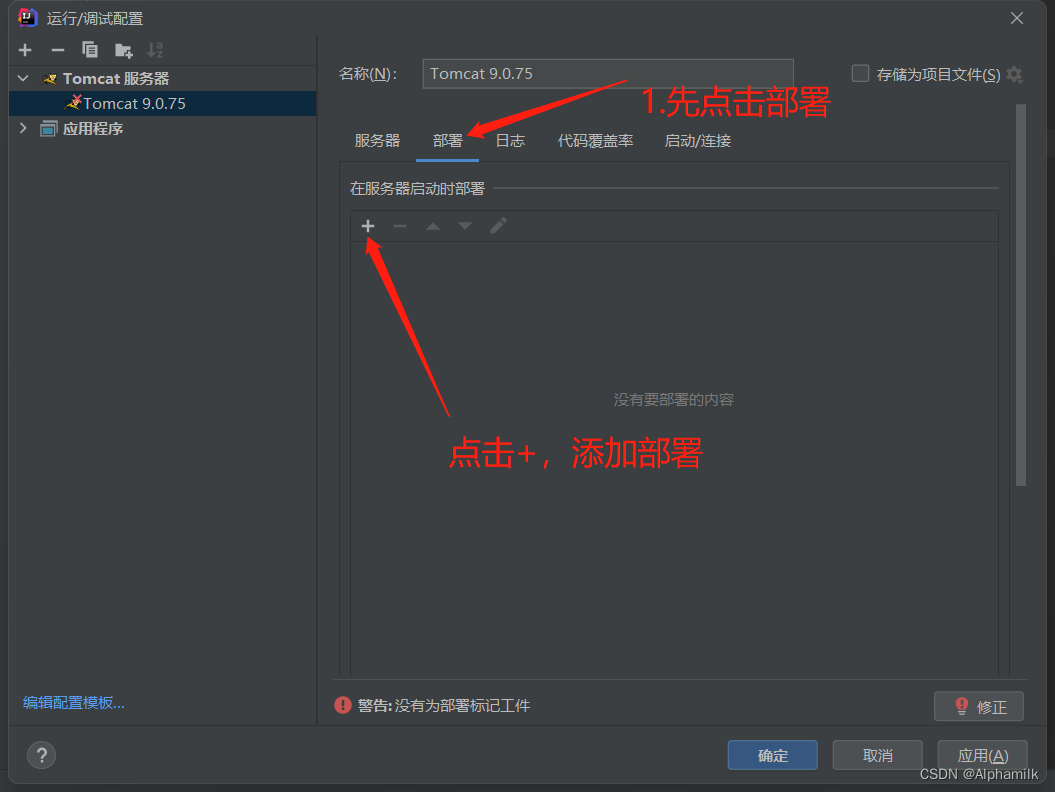
Task: Enable 存储为项目文件 checkbox
Action: coord(860,73)
